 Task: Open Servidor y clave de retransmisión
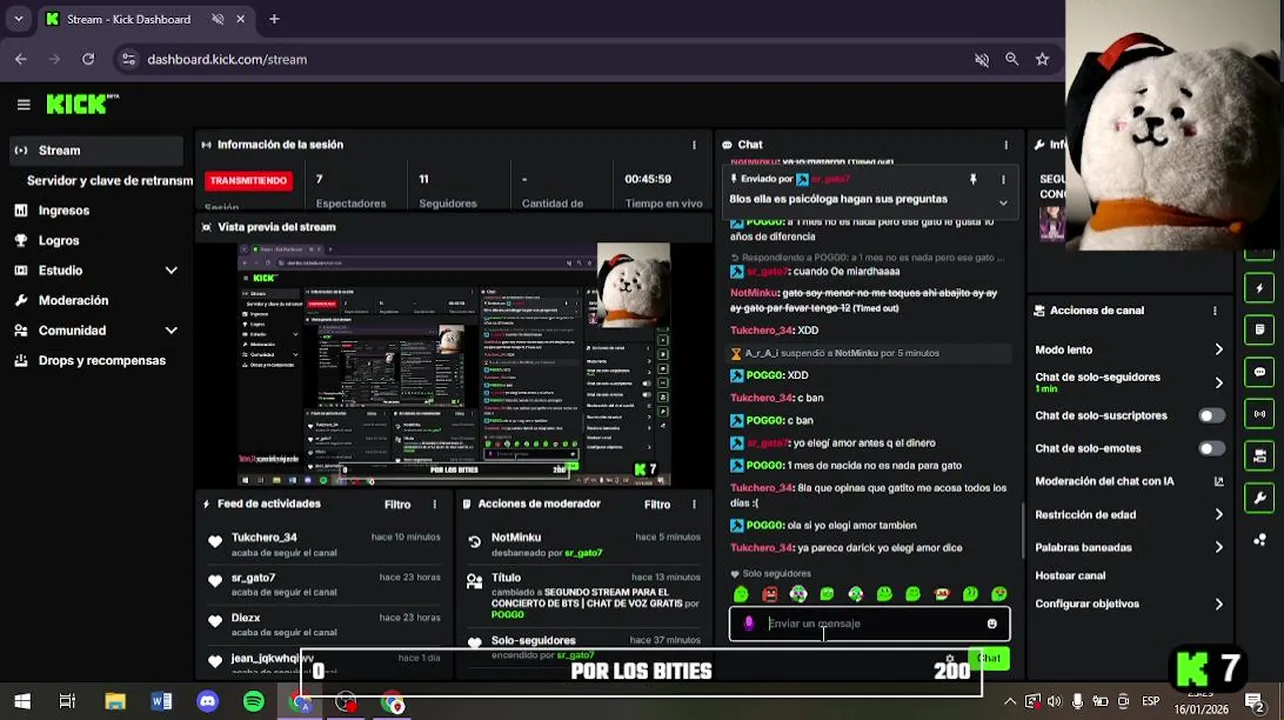click(109, 180)
